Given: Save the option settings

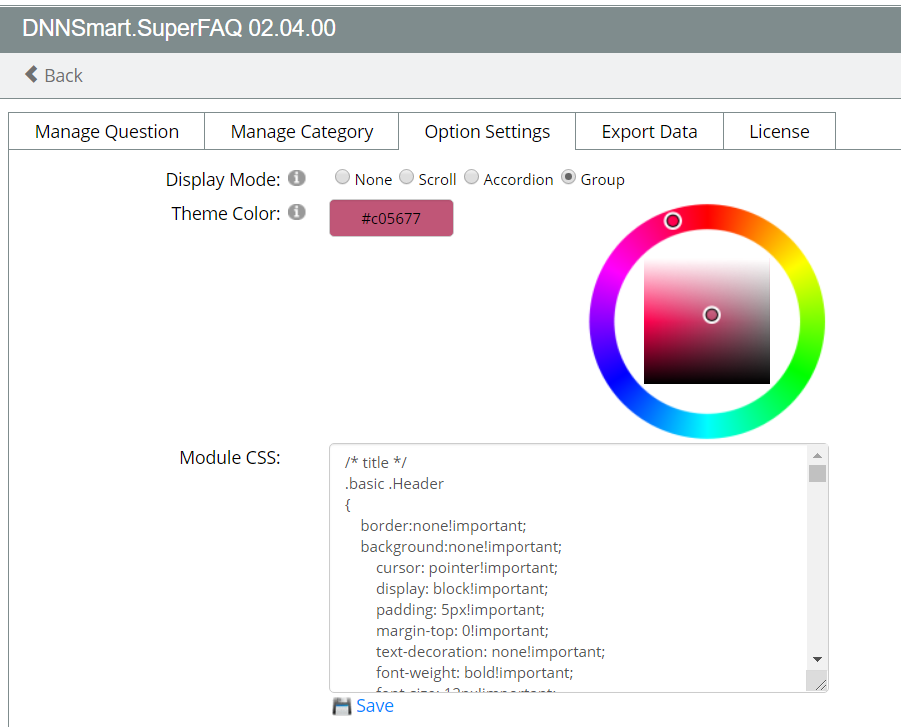Looking at the screenshot, I should click(375, 706).
